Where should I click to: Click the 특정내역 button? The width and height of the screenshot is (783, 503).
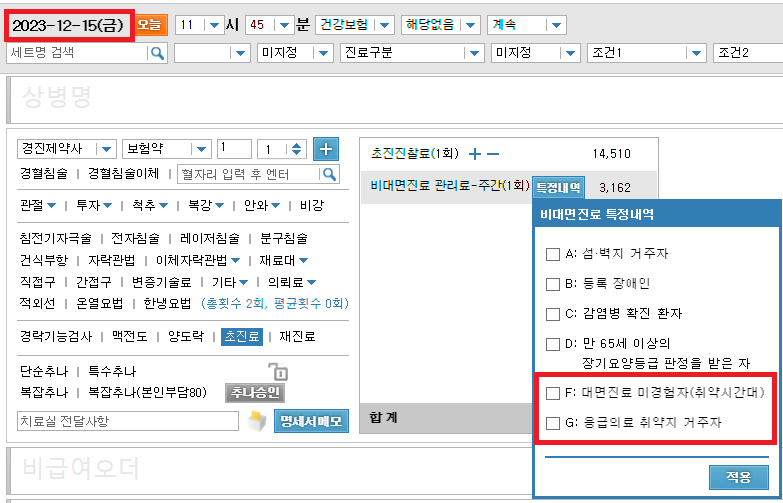pos(558,188)
